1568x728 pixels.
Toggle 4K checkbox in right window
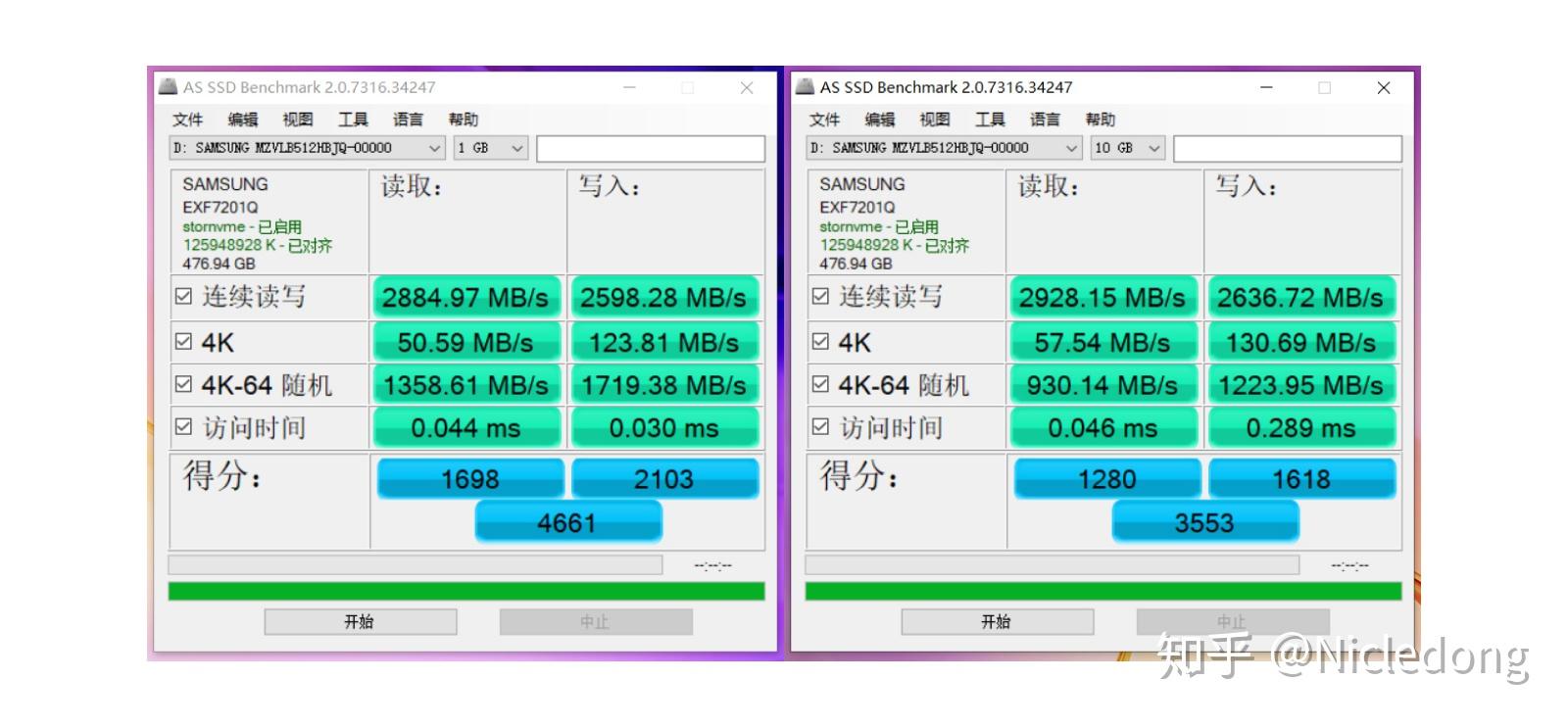(x=820, y=341)
